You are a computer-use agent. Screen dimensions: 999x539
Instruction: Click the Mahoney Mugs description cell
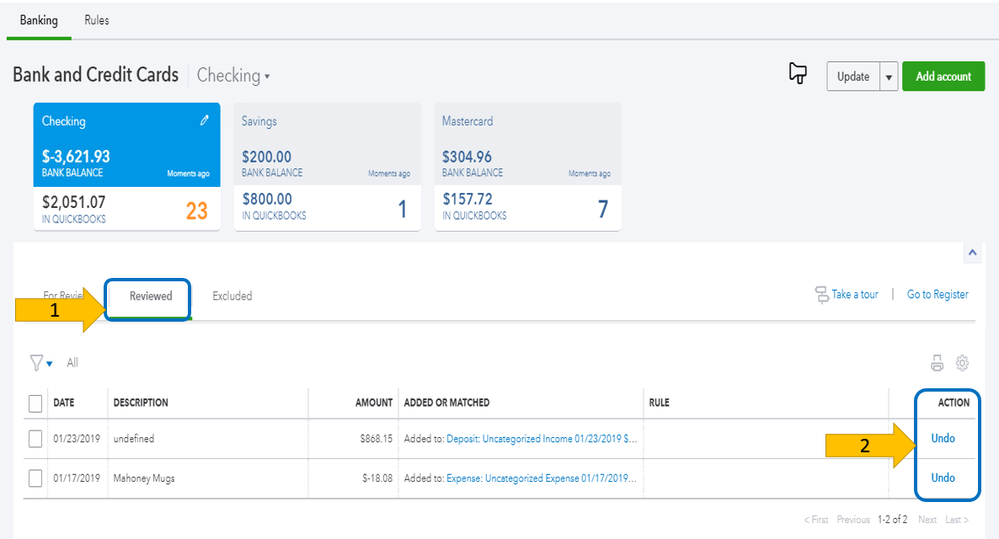point(144,478)
